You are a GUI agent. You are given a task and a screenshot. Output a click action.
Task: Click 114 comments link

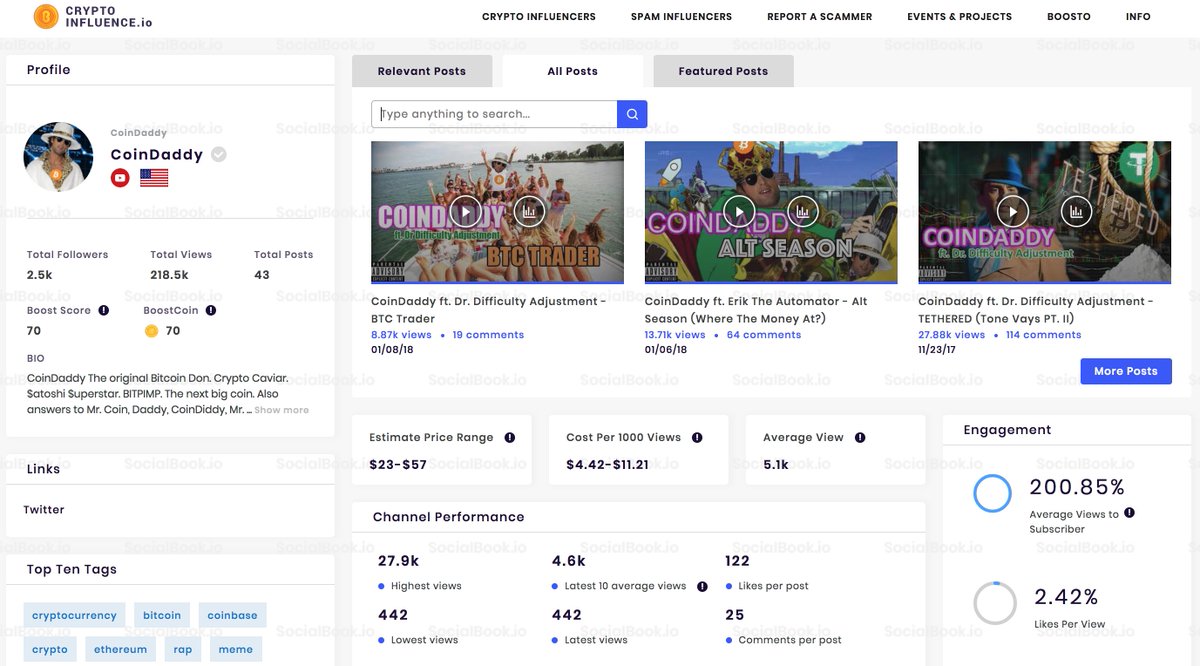click(1043, 335)
